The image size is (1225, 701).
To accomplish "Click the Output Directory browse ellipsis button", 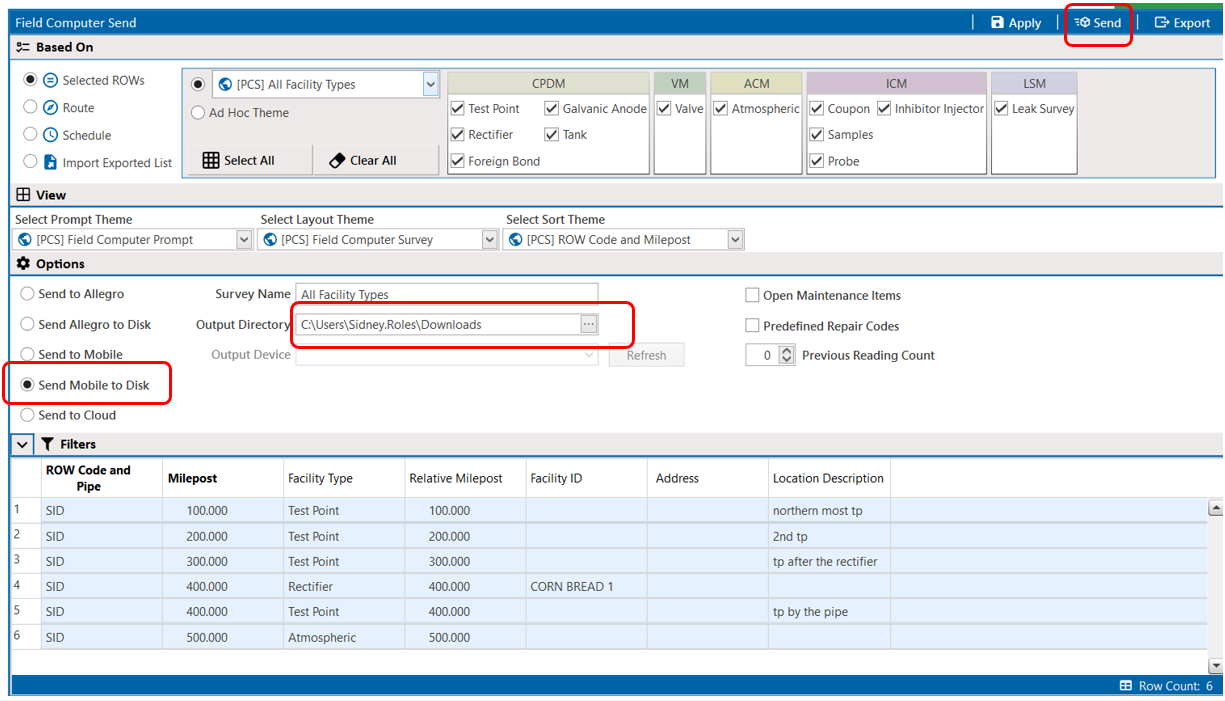I will (x=589, y=324).
